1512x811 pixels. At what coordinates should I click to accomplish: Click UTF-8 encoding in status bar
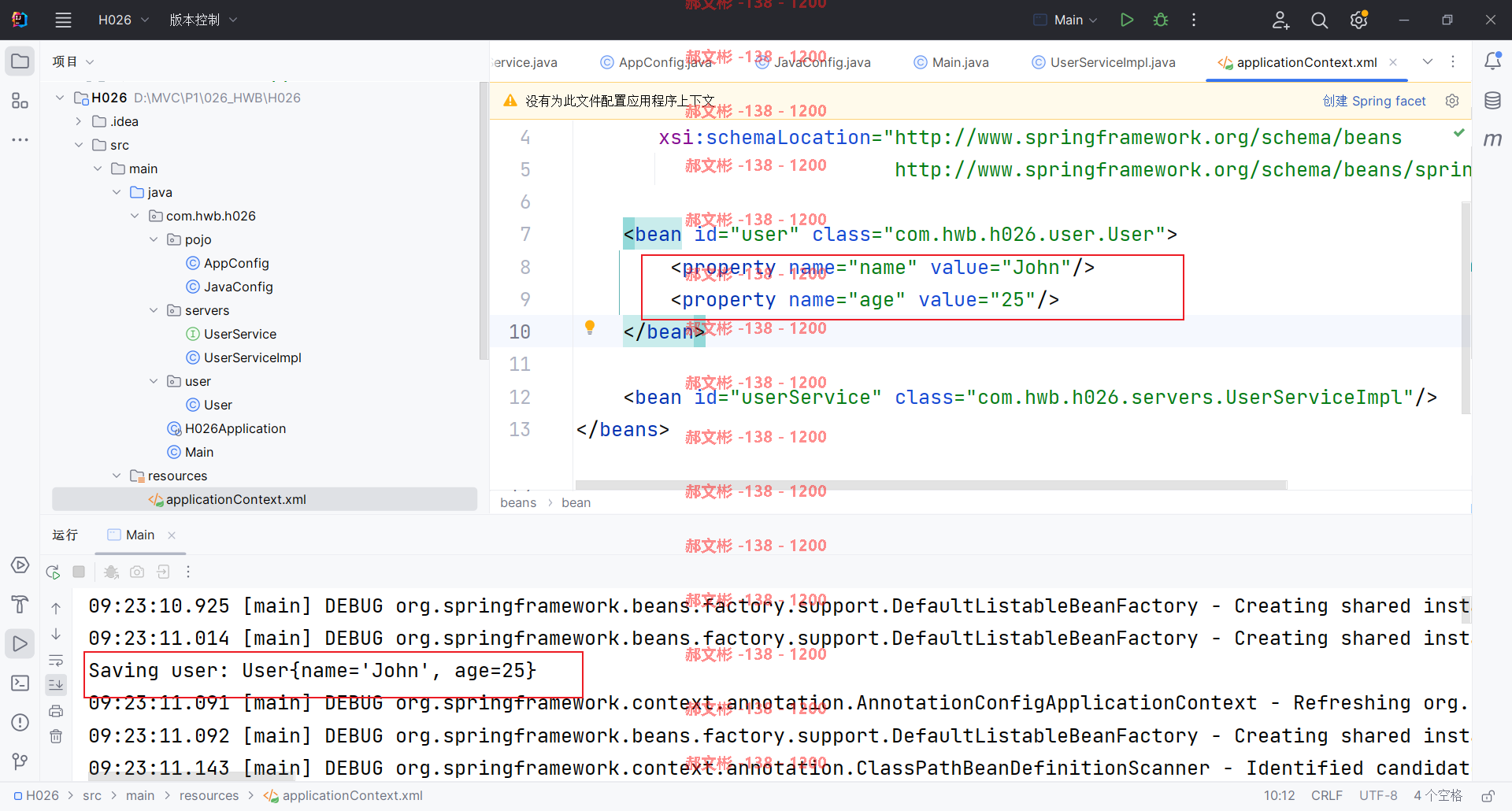(1378, 796)
